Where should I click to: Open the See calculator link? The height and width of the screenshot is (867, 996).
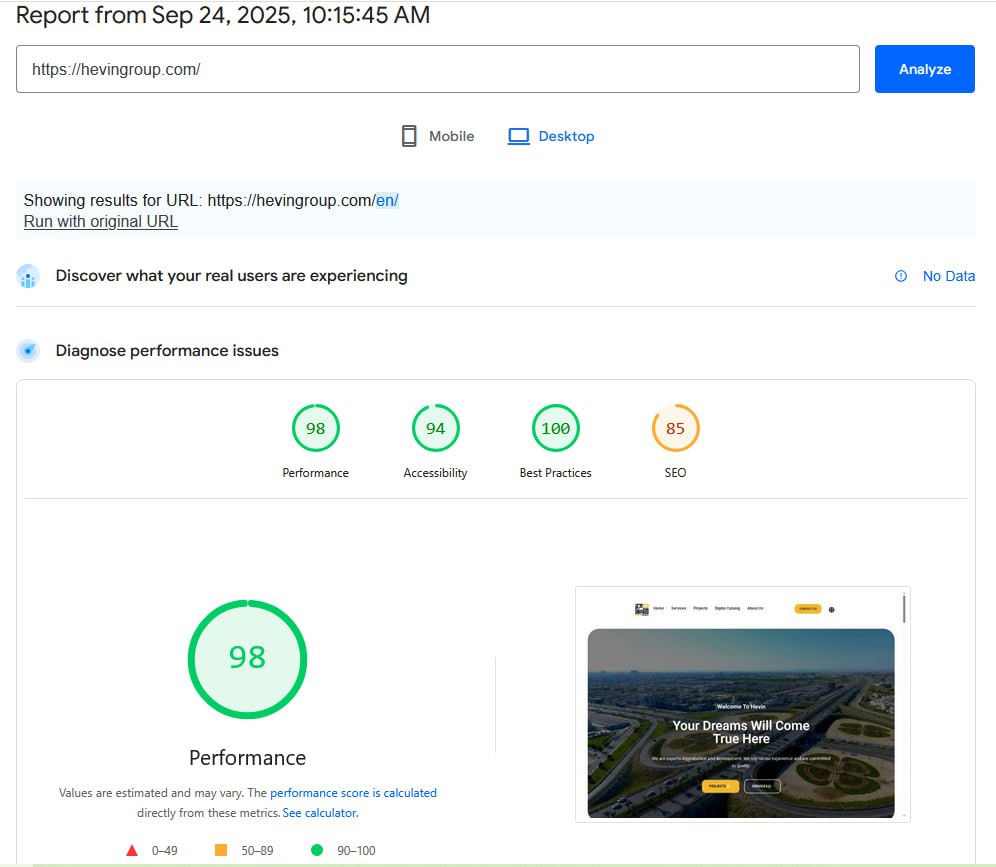pyautogui.click(x=320, y=813)
